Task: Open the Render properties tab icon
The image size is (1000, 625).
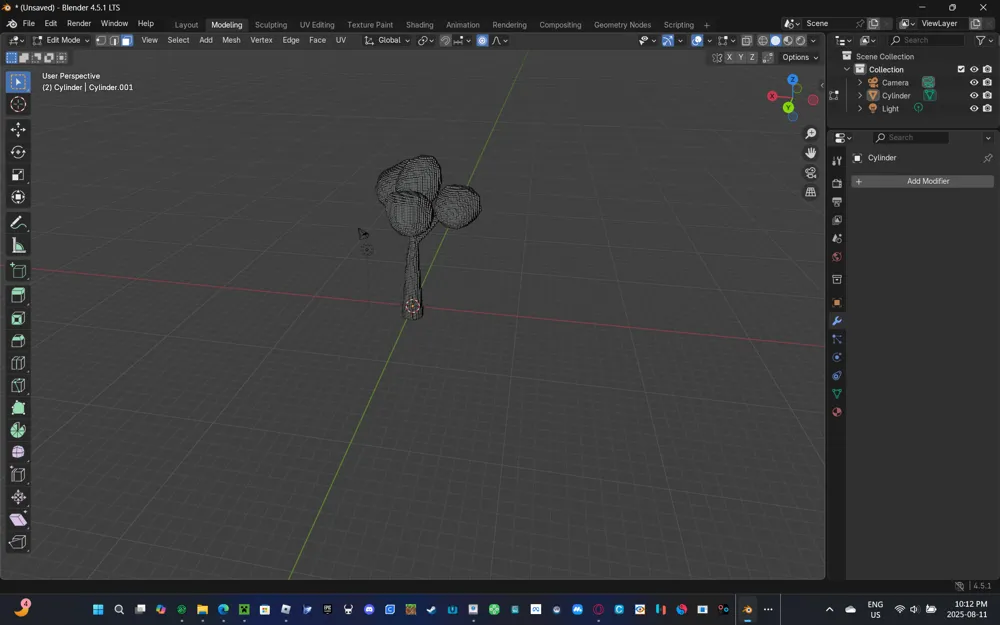Action: (x=837, y=184)
